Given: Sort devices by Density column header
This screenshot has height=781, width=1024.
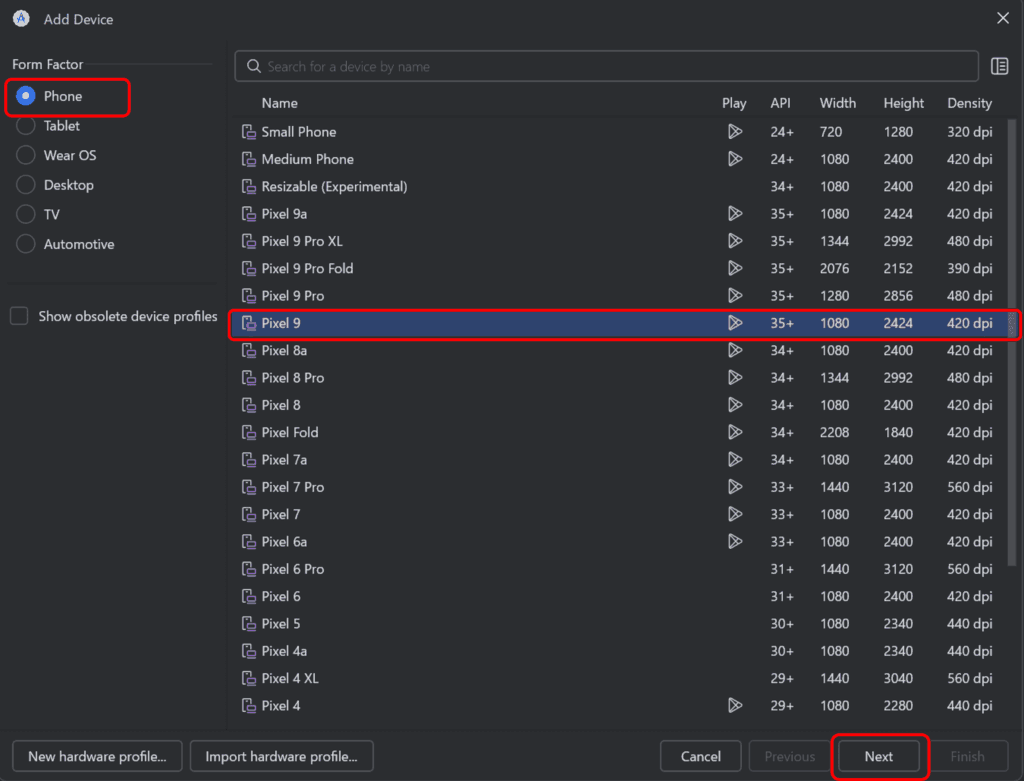Looking at the screenshot, I should click(970, 103).
